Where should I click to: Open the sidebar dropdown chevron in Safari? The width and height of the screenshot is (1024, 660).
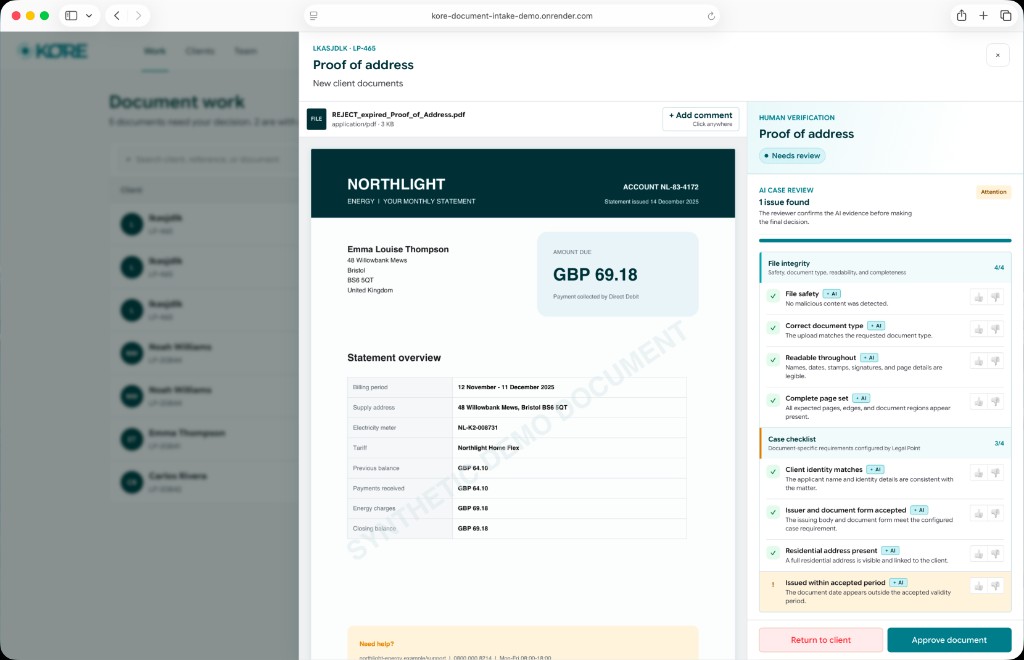[89, 16]
